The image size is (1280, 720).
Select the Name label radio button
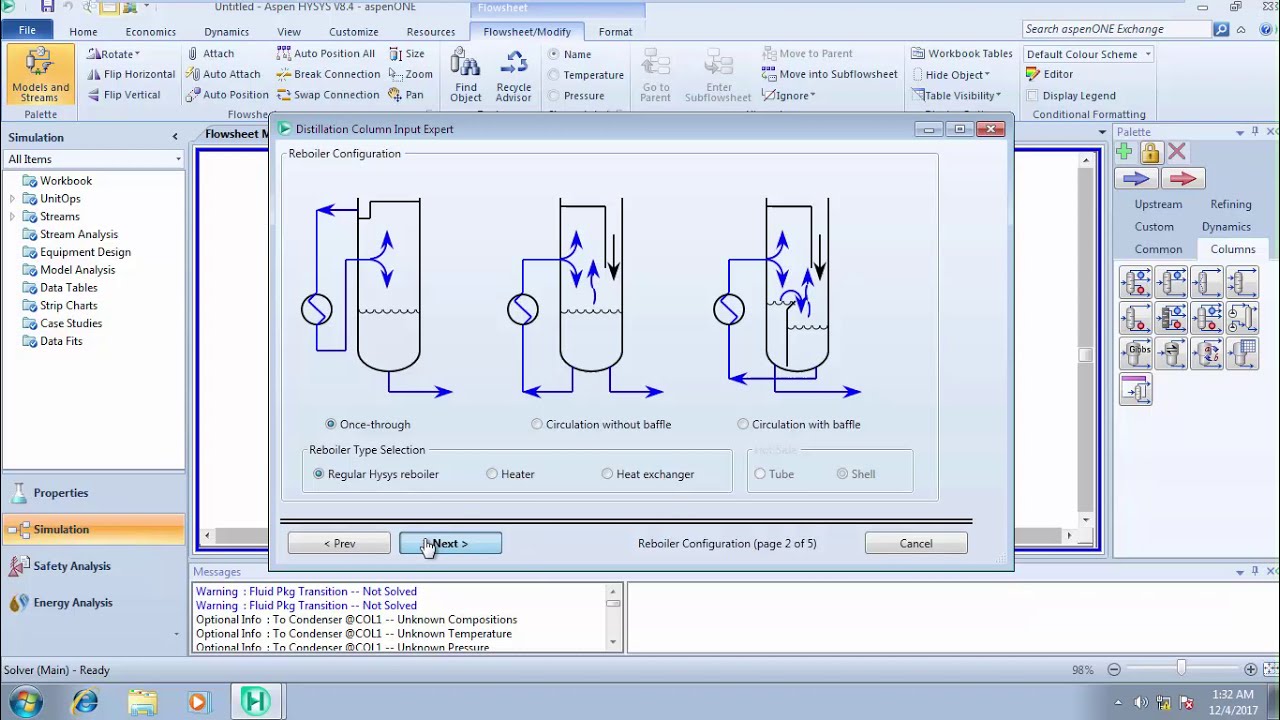click(x=554, y=54)
